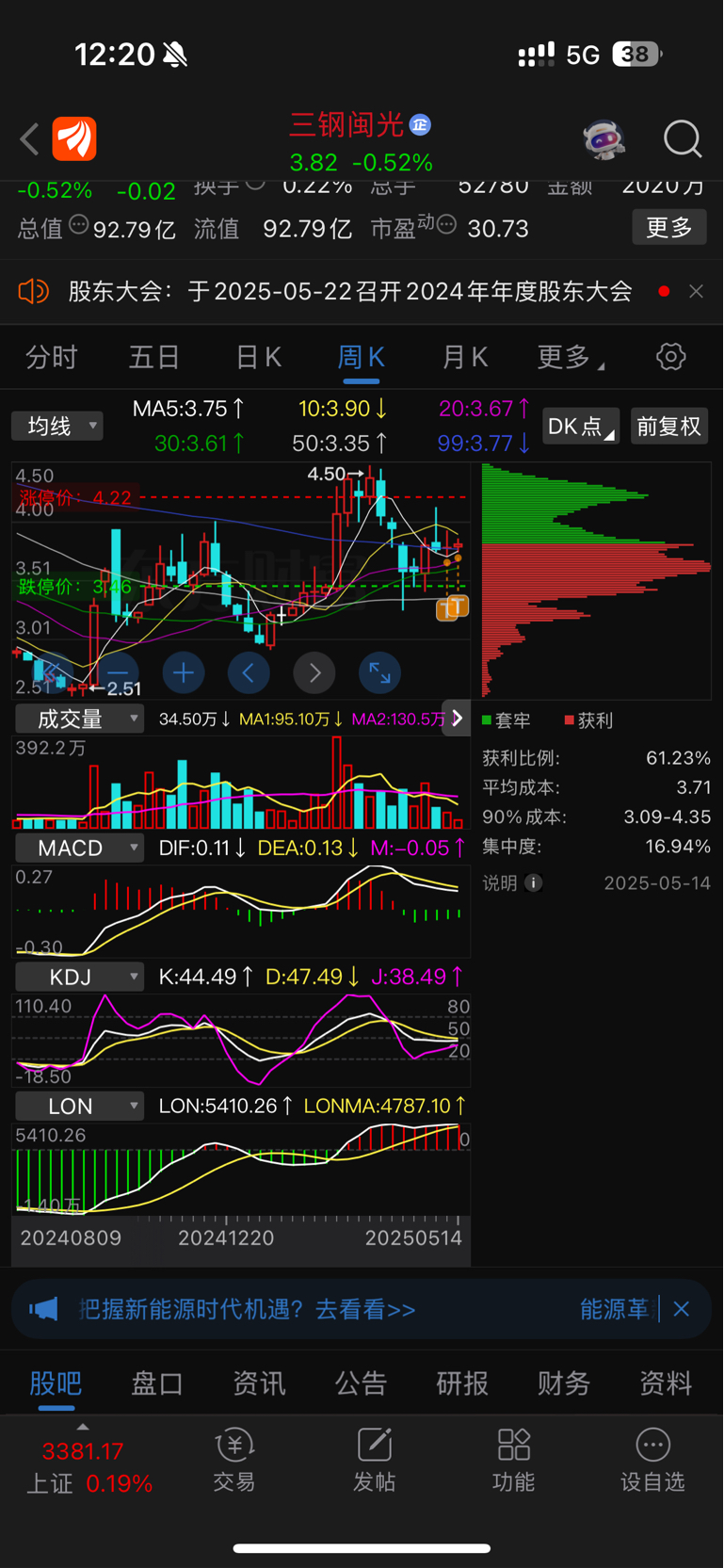Tap the 能源革 promo tag
The height and width of the screenshot is (1568, 724).
[614, 1309]
